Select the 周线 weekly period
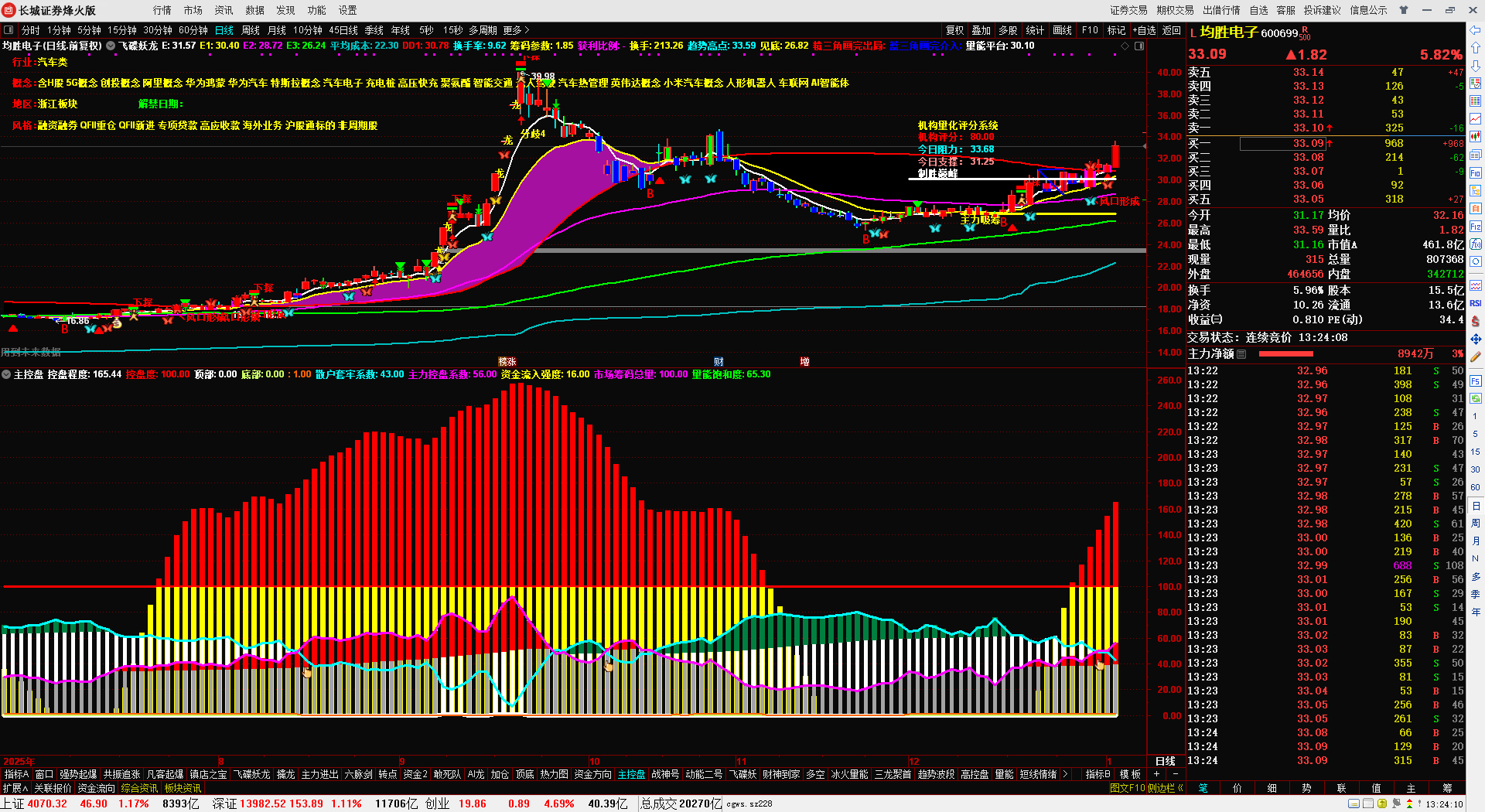The image size is (1485, 812). pyautogui.click(x=251, y=30)
